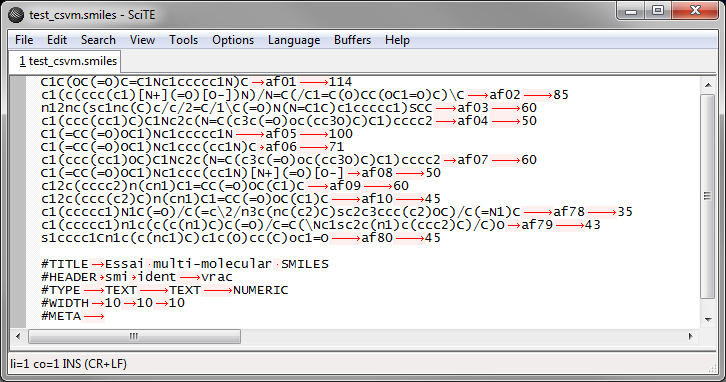
Task: Open the Edit menu
Action: coord(57,40)
